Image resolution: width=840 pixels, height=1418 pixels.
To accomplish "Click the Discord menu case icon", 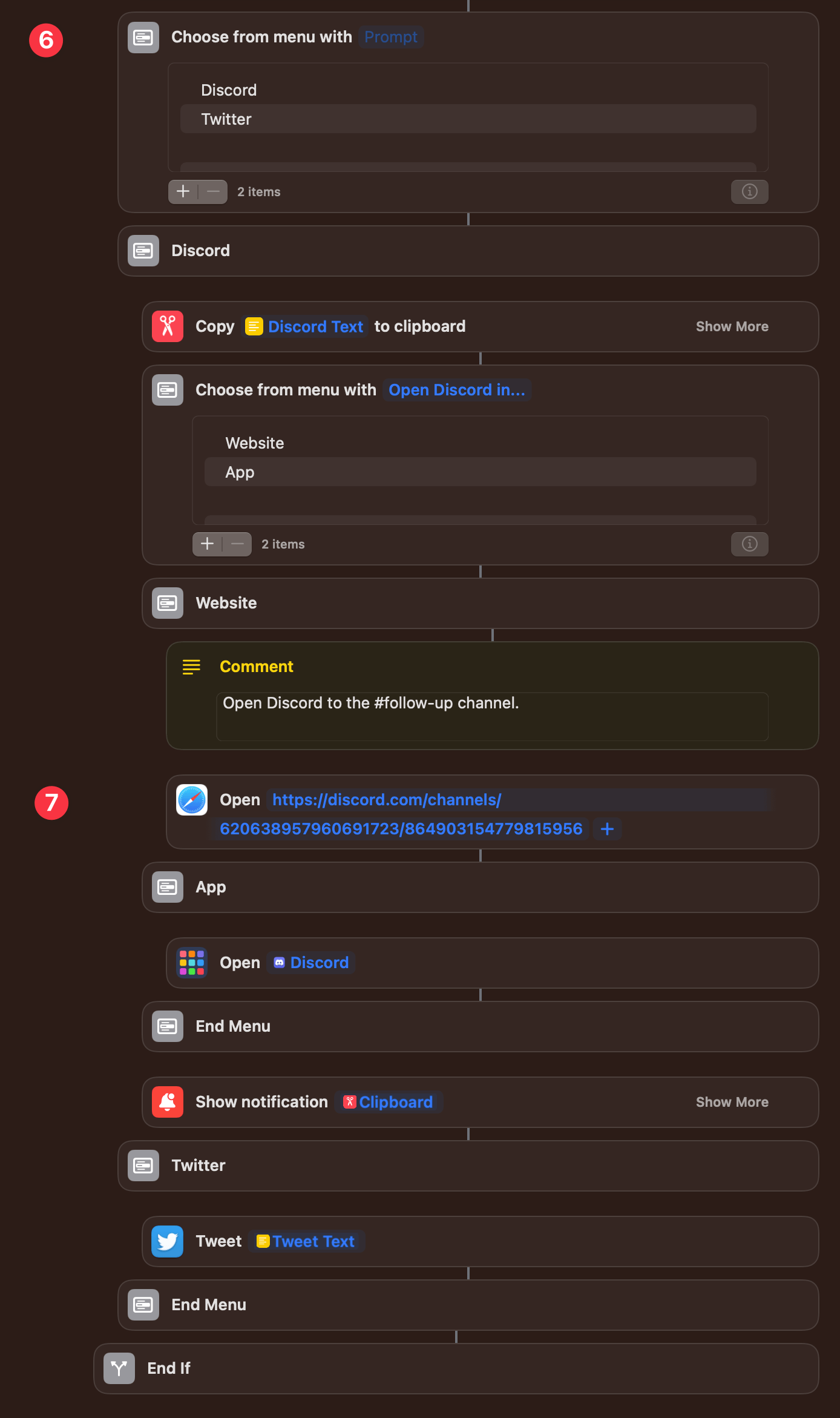I will point(143,251).
